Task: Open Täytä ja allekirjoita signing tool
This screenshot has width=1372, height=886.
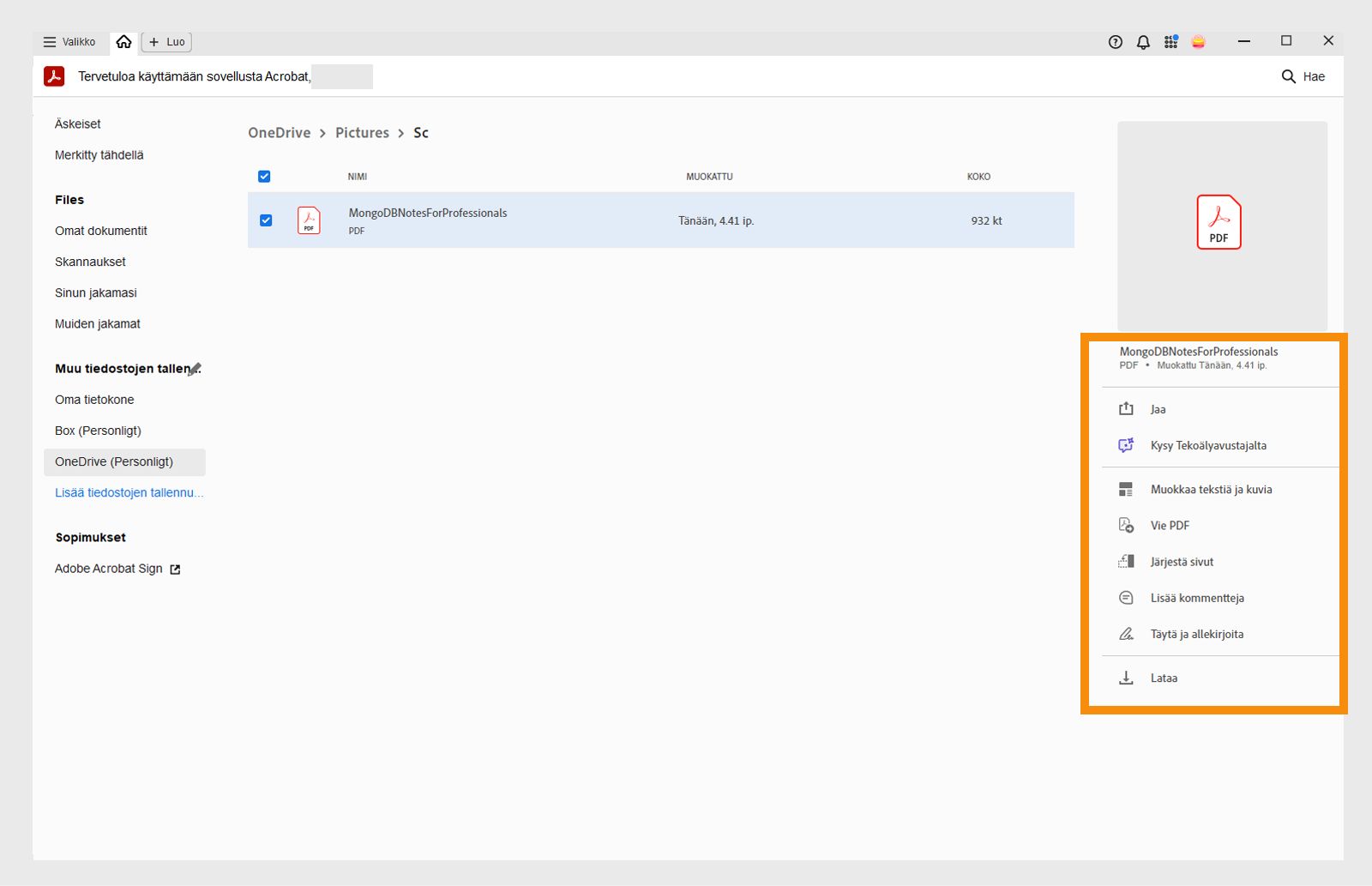Action: pyautogui.click(x=1126, y=634)
